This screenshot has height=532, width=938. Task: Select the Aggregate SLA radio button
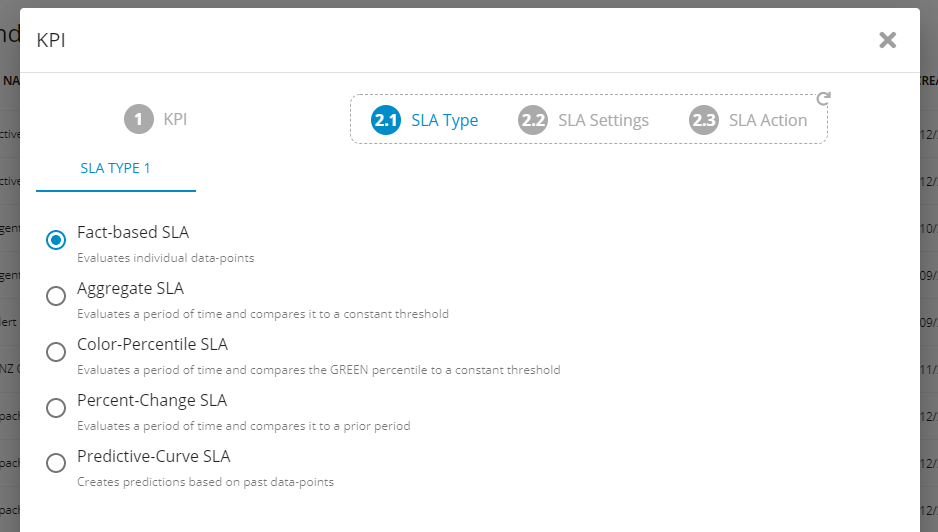pos(56,296)
